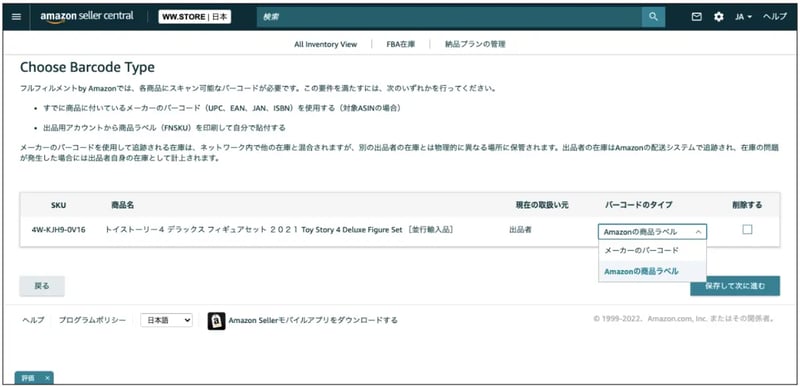The image size is (800, 387).
Task: Switch to 納品プランの管理 tab
Action: coord(475,44)
